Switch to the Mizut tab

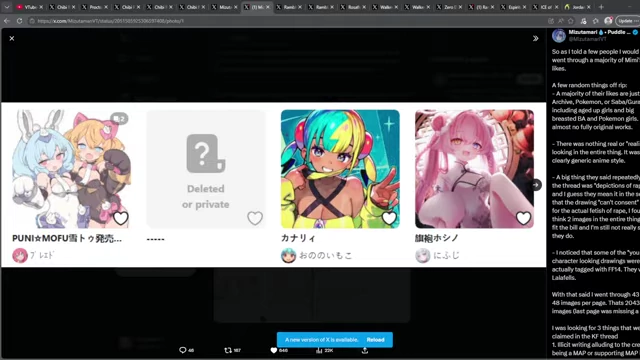224,7
